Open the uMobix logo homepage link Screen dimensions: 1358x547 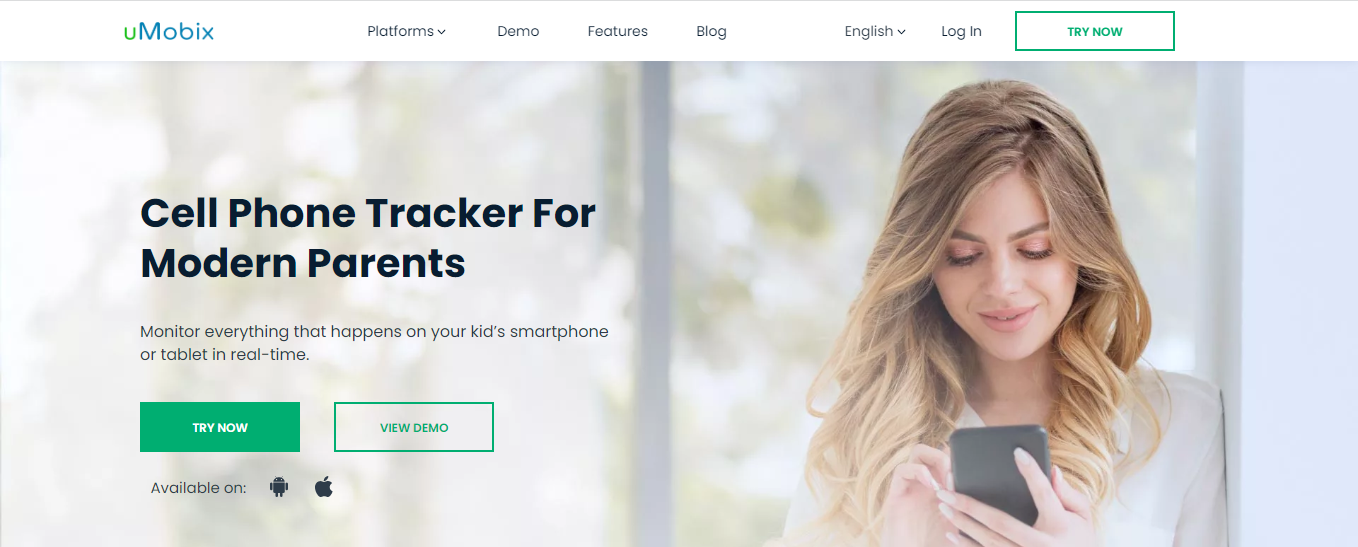pos(169,31)
